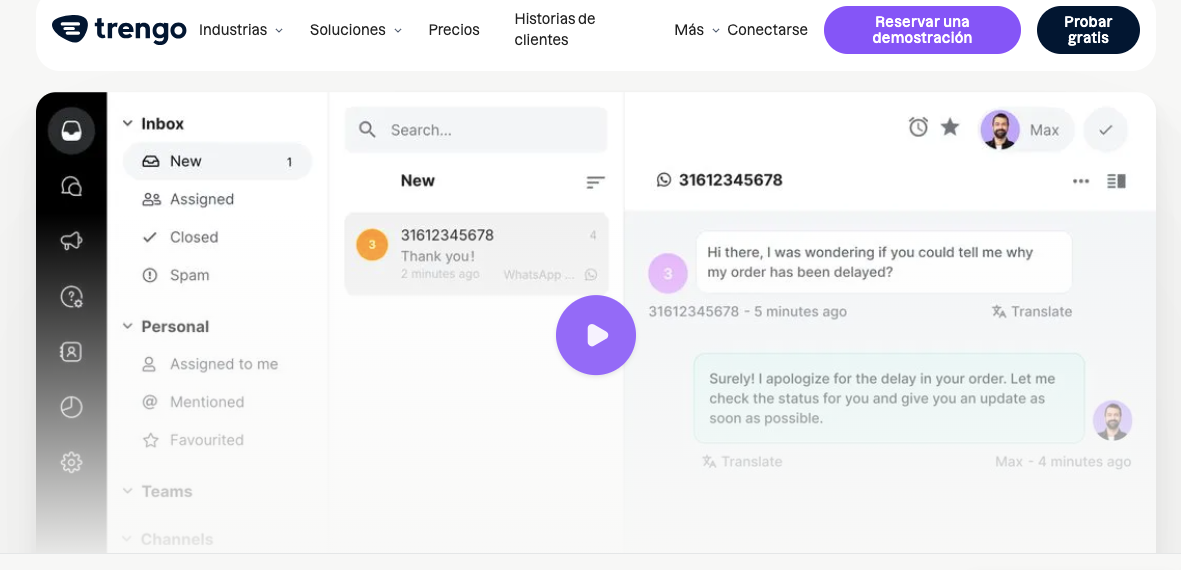Open the Más dropdown menu
The width and height of the screenshot is (1181, 570).
tap(697, 30)
